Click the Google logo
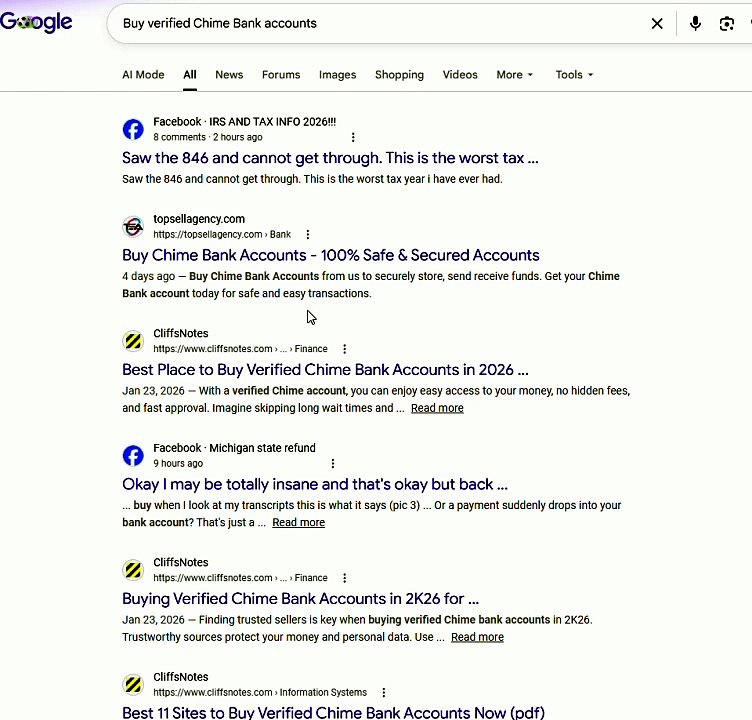752x720 pixels. (x=36, y=22)
